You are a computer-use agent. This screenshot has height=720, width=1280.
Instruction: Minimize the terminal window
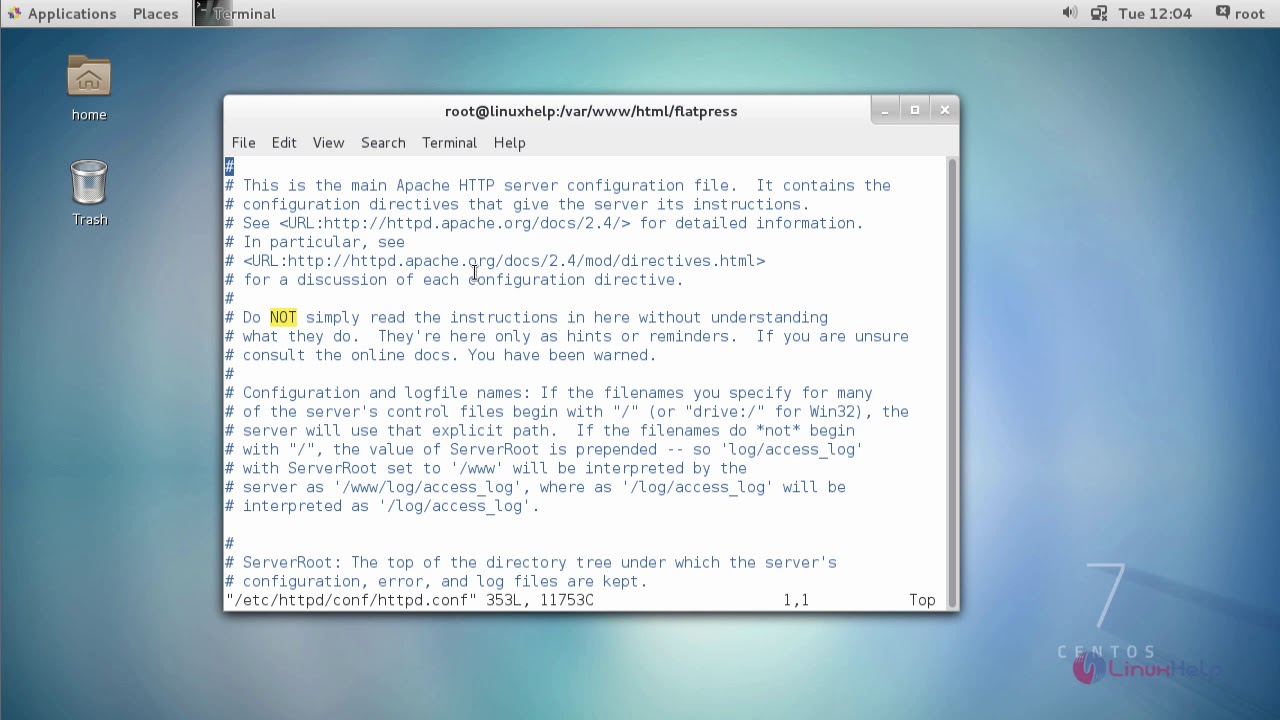884,110
